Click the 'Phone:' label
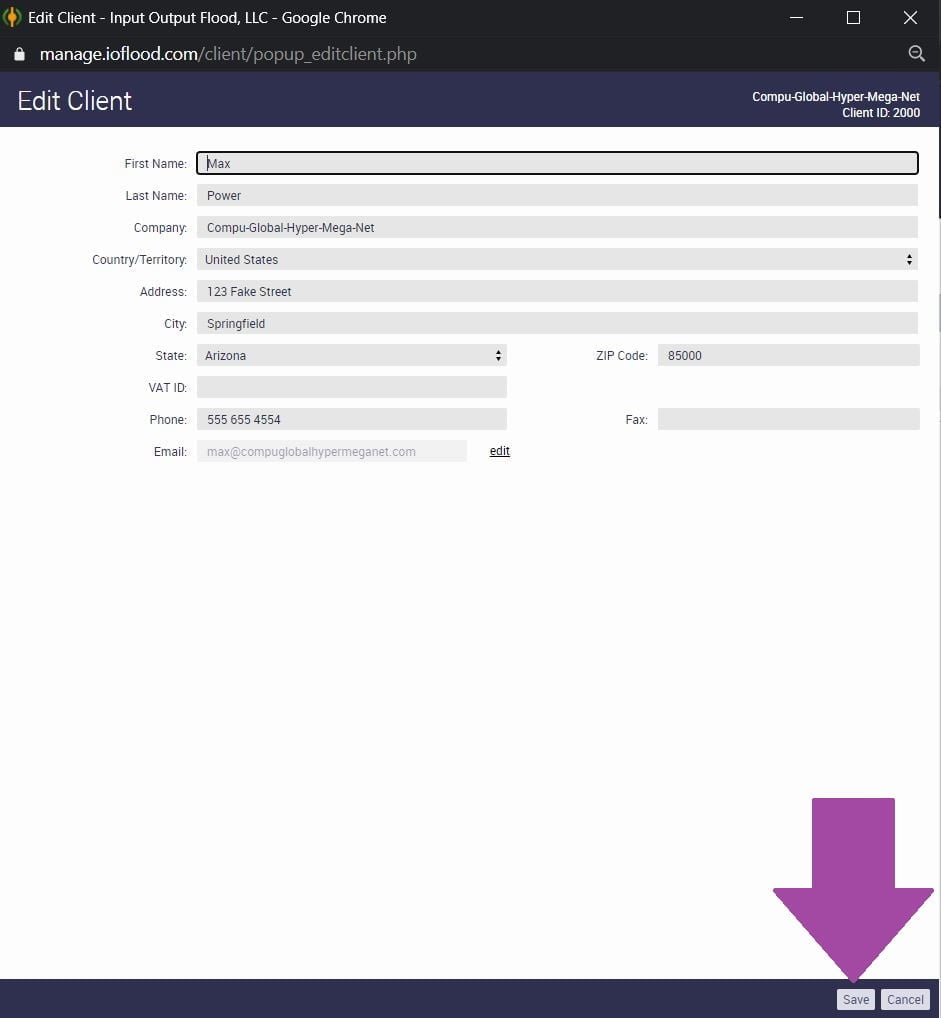 168,419
